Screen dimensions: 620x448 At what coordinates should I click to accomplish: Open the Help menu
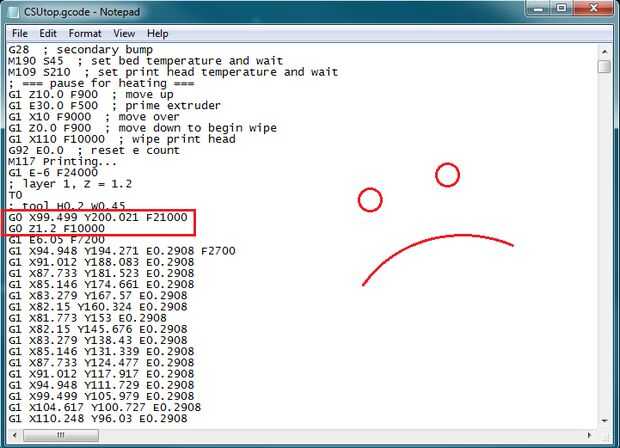pos(157,34)
